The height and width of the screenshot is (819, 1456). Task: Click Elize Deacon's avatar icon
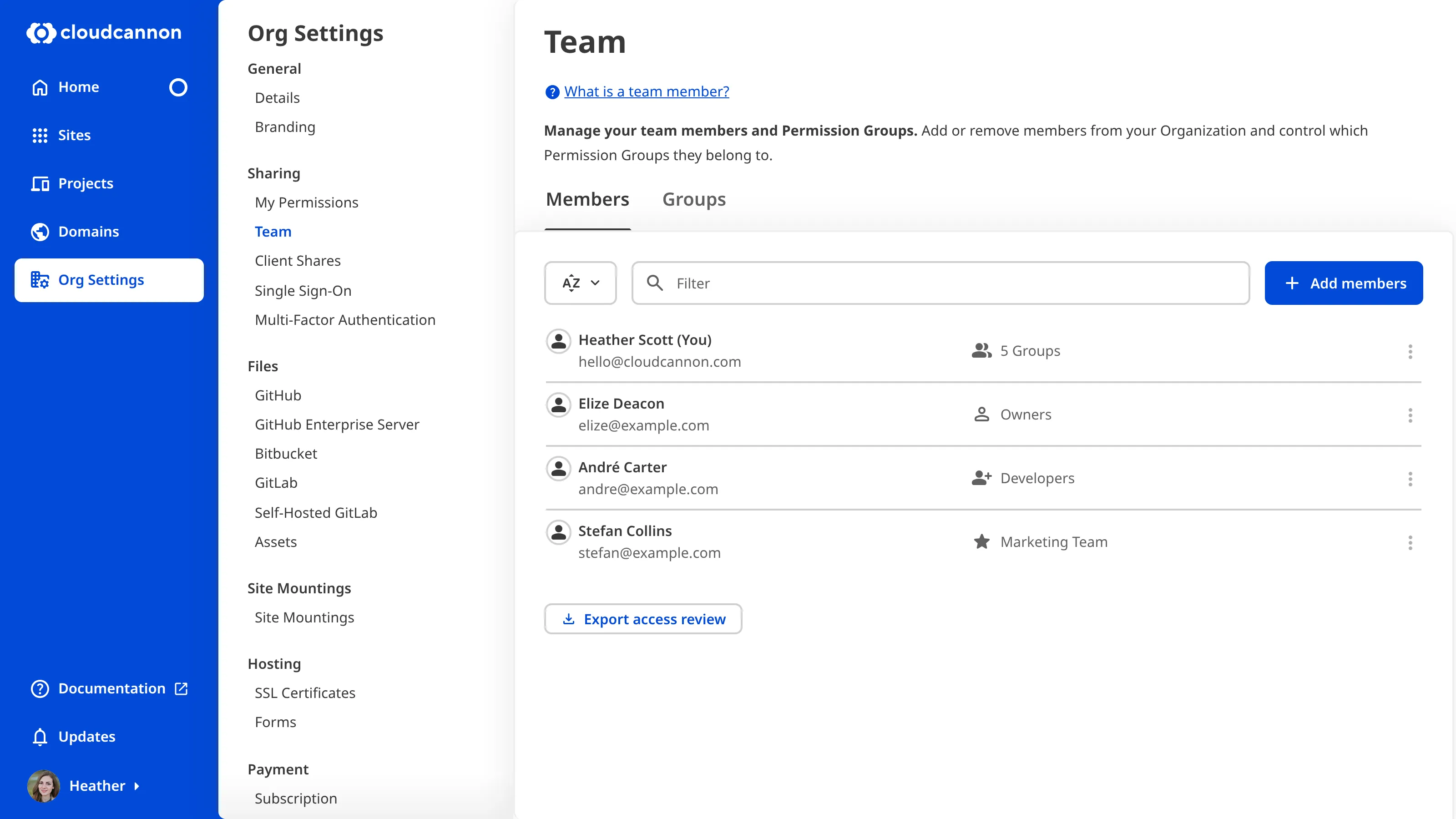(x=558, y=404)
